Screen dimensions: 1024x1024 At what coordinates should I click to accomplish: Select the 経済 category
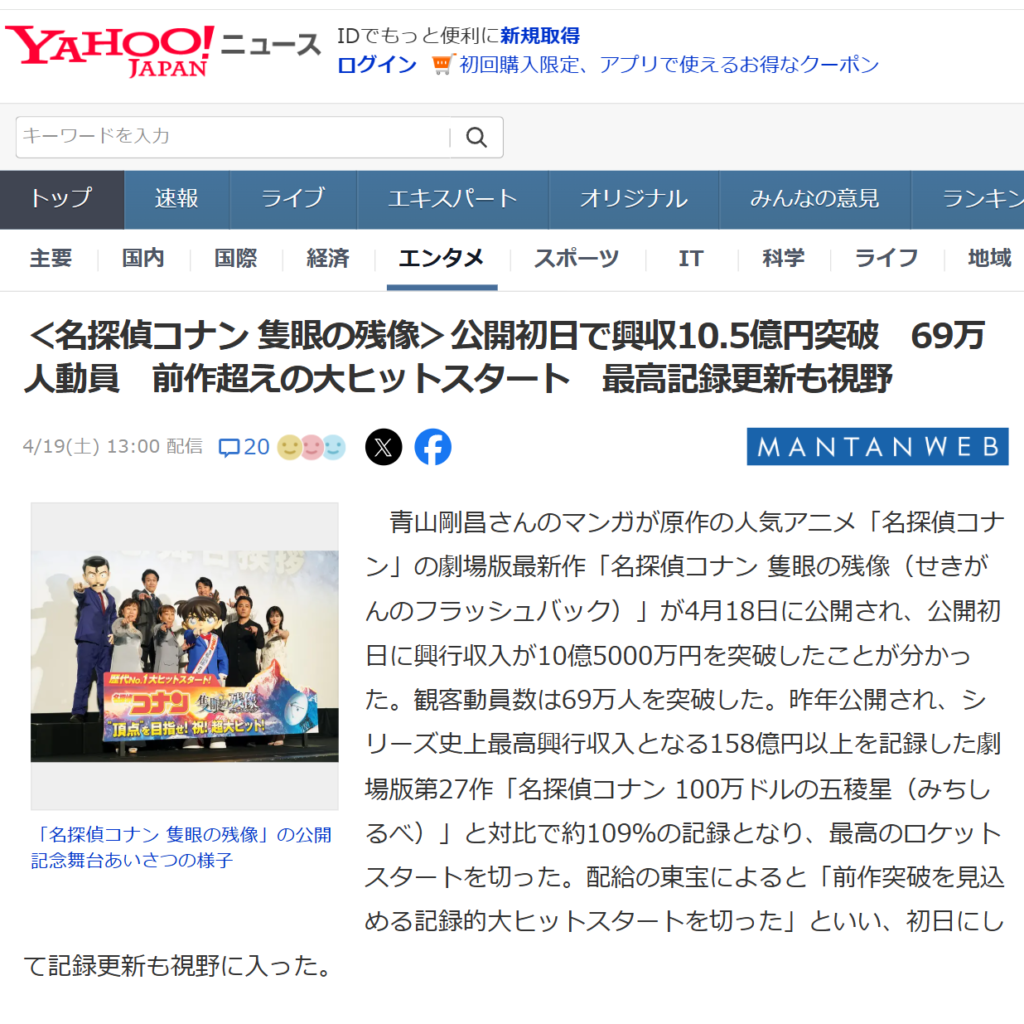pos(328,259)
